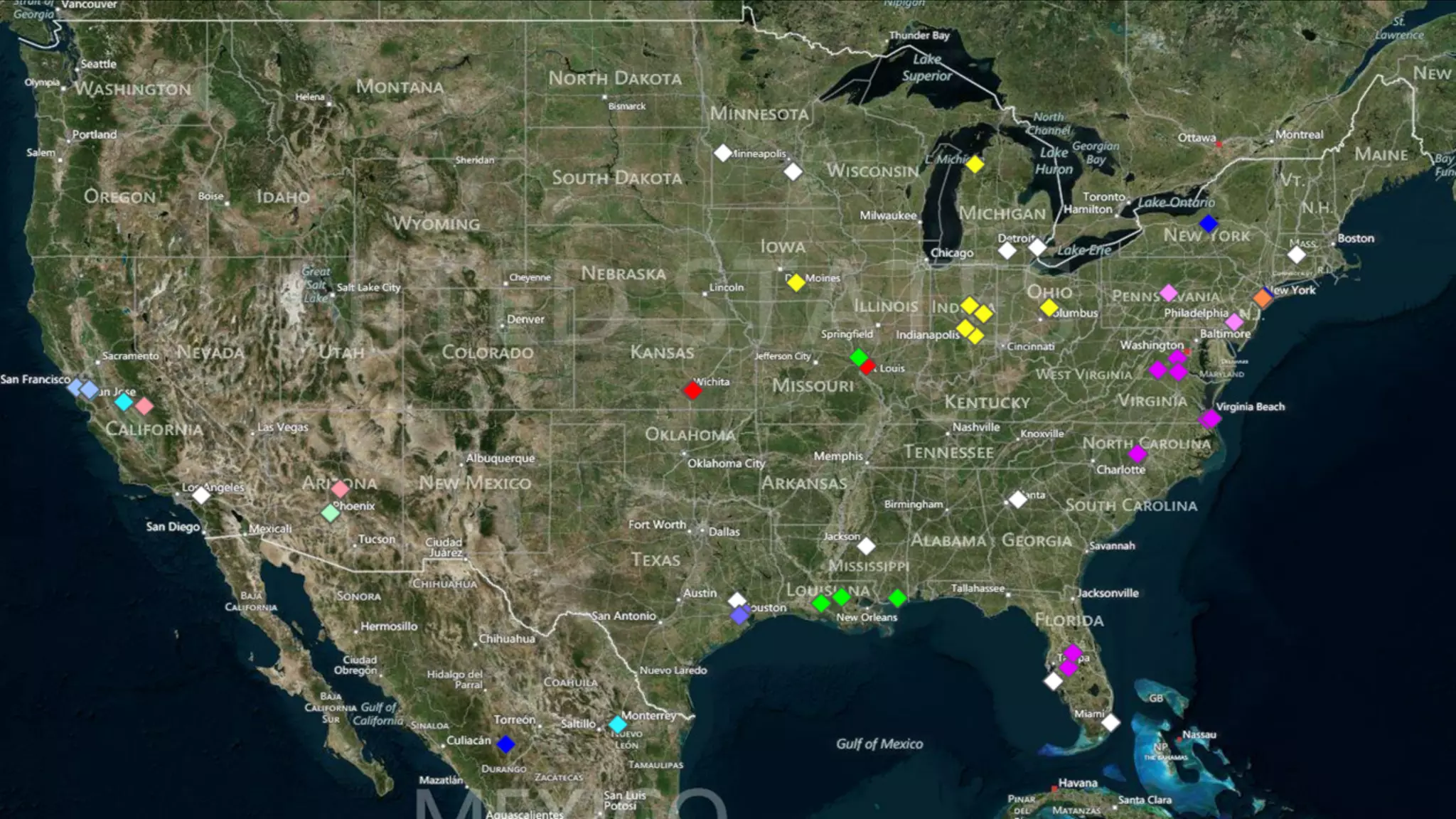Click the Dallas city label

click(724, 532)
